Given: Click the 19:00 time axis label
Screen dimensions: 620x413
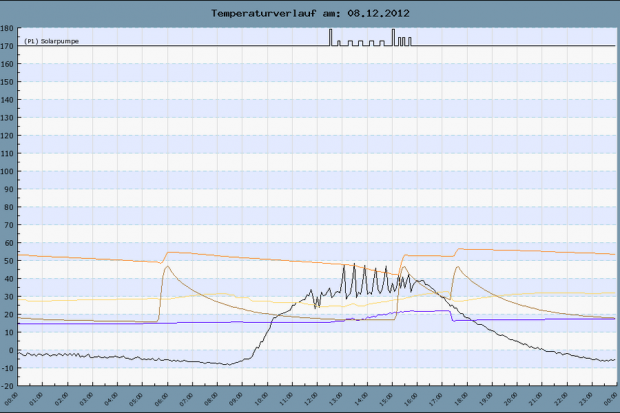Looking at the screenshot, I should pyautogui.click(x=486, y=399).
